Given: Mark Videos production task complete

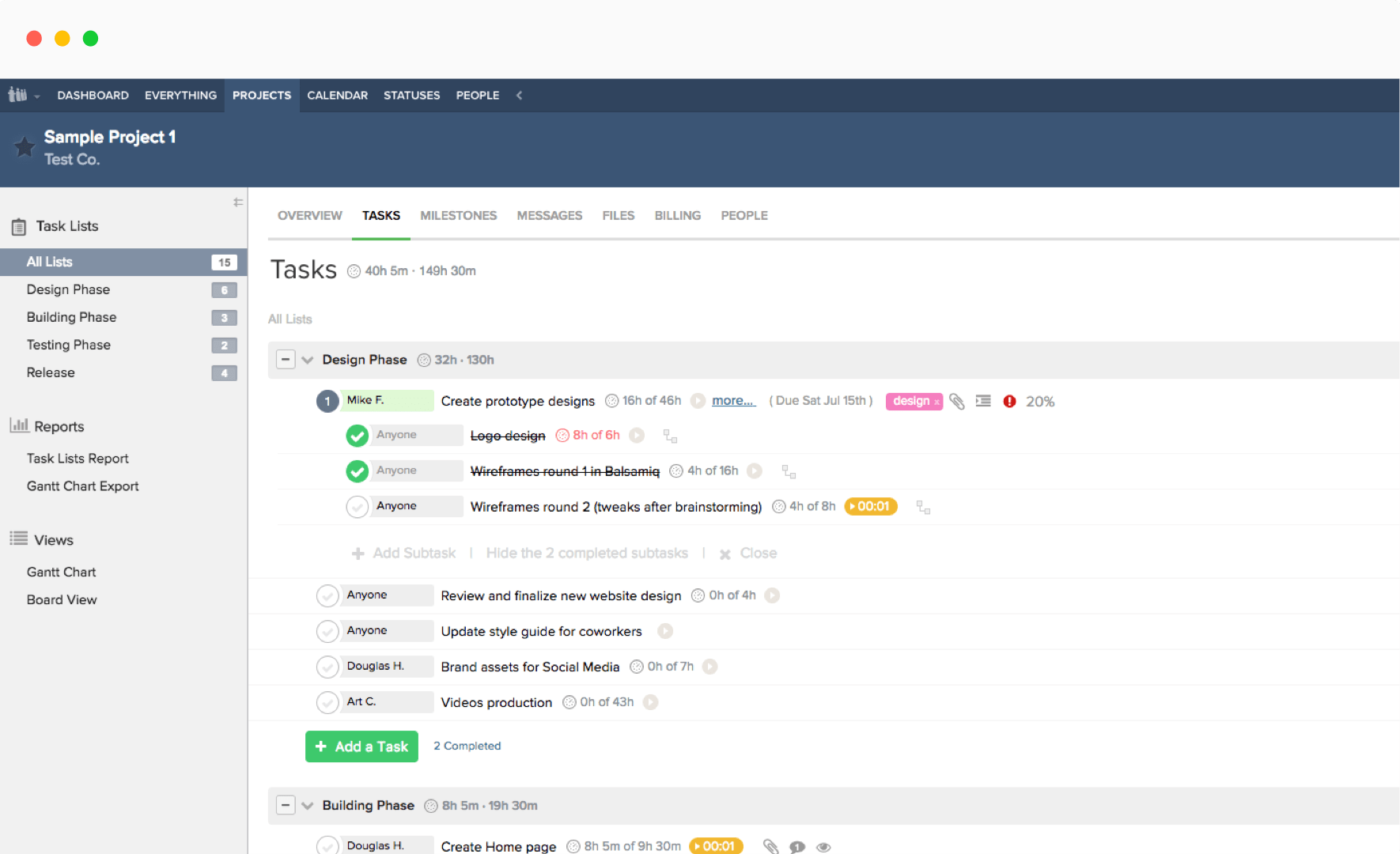Looking at the screenshot, I should coord(327,702).
